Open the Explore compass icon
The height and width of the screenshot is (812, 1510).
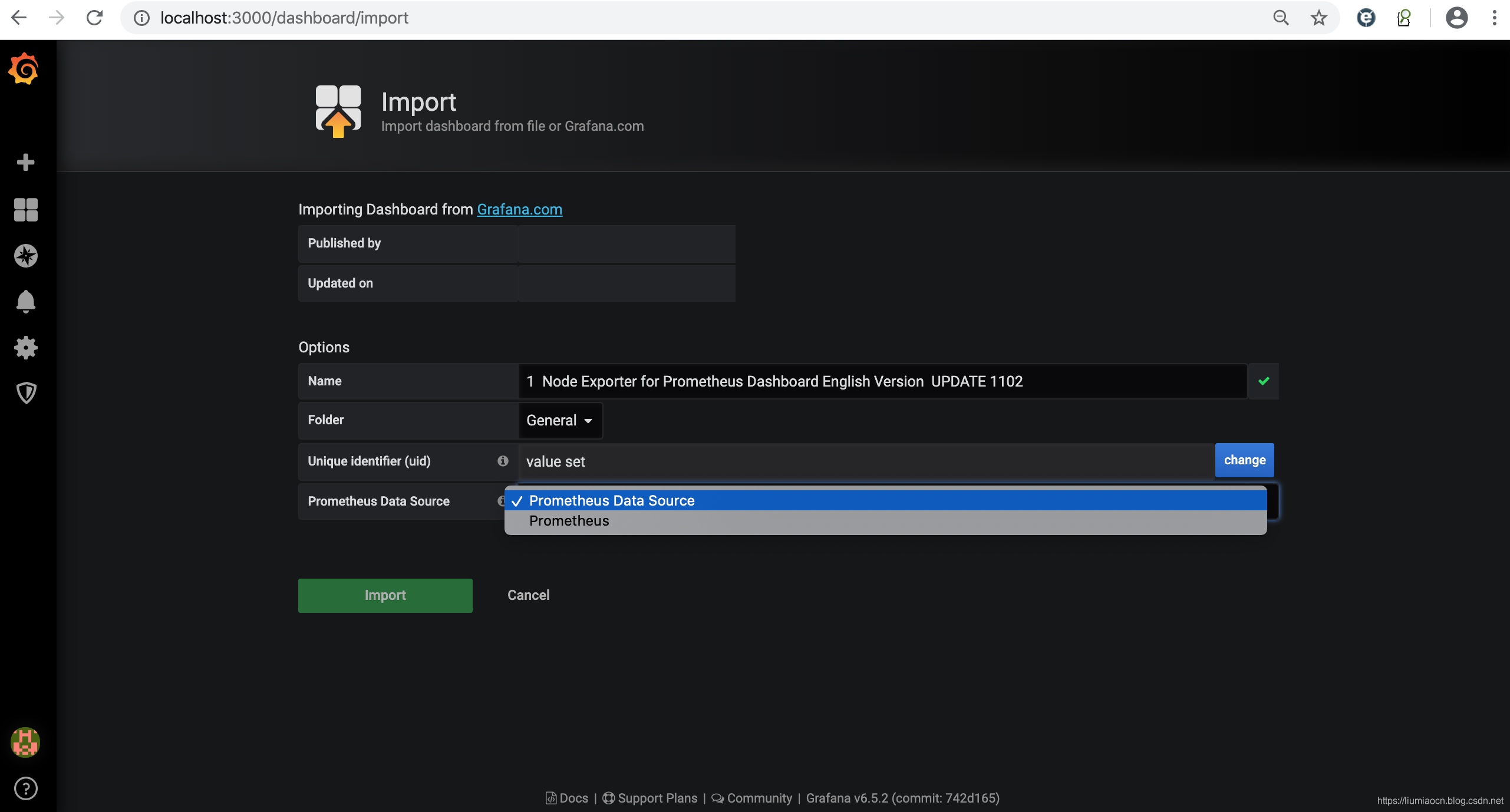click(25, 256)
